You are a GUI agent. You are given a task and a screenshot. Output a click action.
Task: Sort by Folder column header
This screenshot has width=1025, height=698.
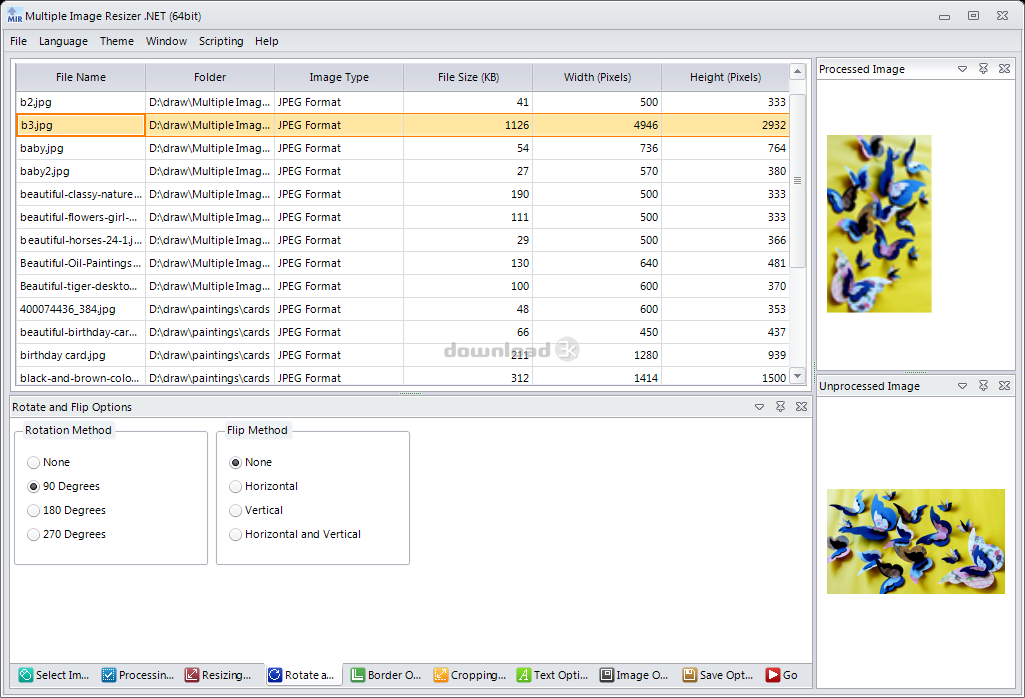click(x=210, y=77)
